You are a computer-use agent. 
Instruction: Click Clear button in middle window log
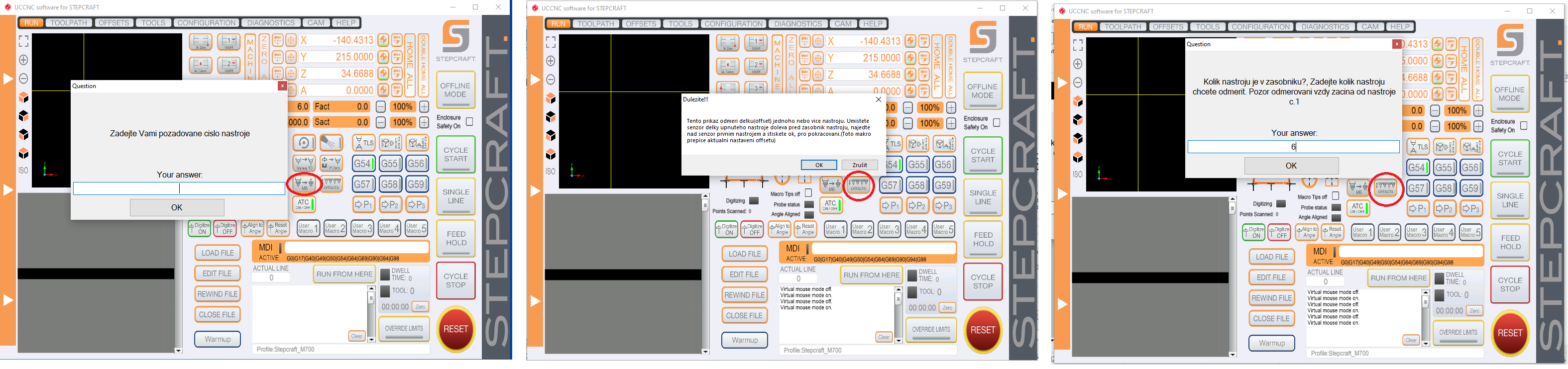[884, 337]
